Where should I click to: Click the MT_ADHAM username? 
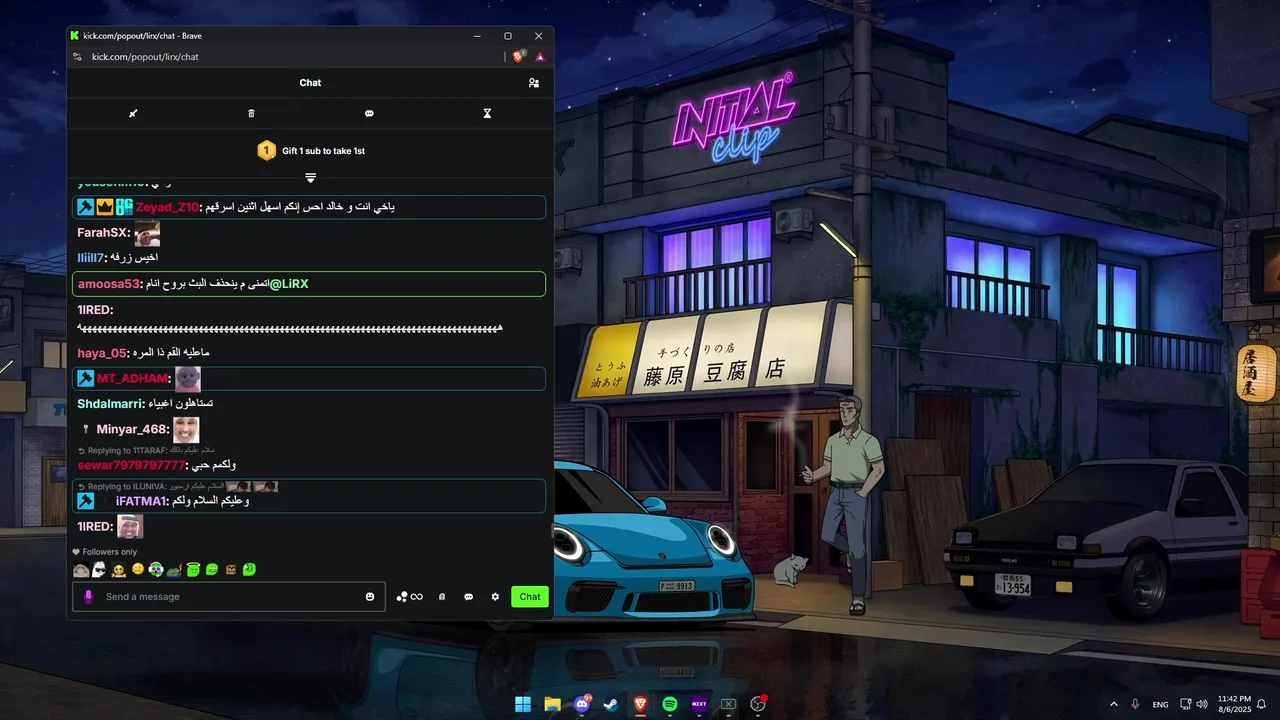click(133, 379)
